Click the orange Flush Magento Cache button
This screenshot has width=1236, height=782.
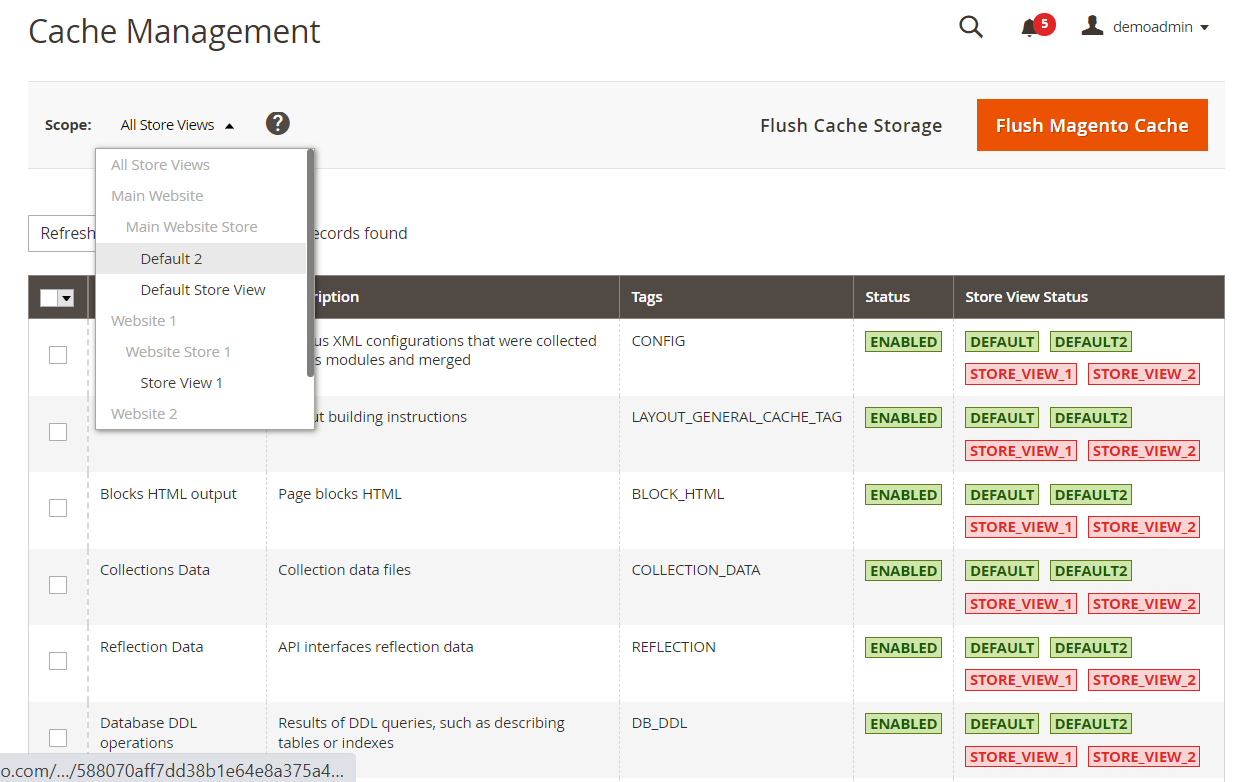coord(1092,125)
